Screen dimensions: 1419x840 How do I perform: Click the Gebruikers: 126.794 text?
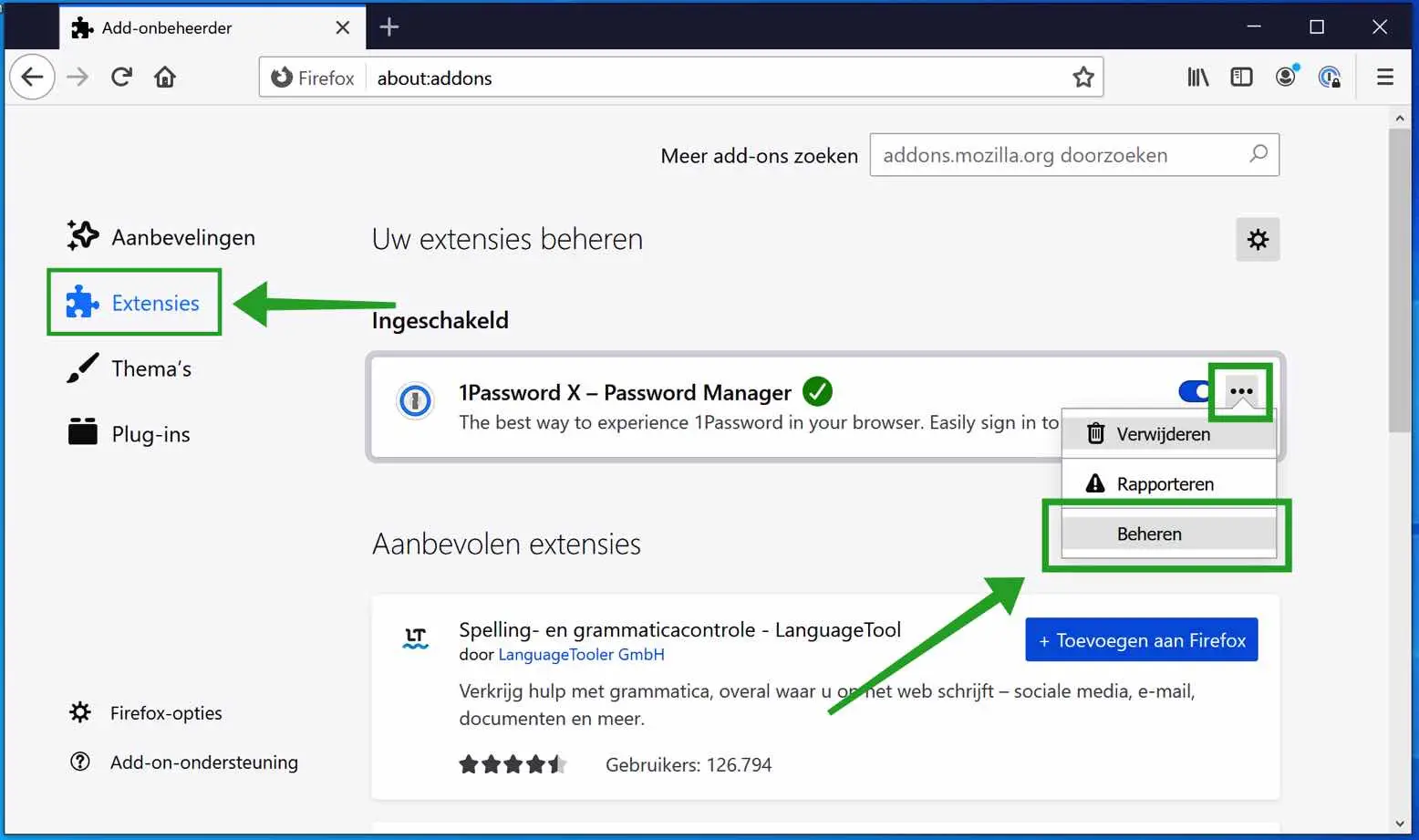[x=689, y=764]
